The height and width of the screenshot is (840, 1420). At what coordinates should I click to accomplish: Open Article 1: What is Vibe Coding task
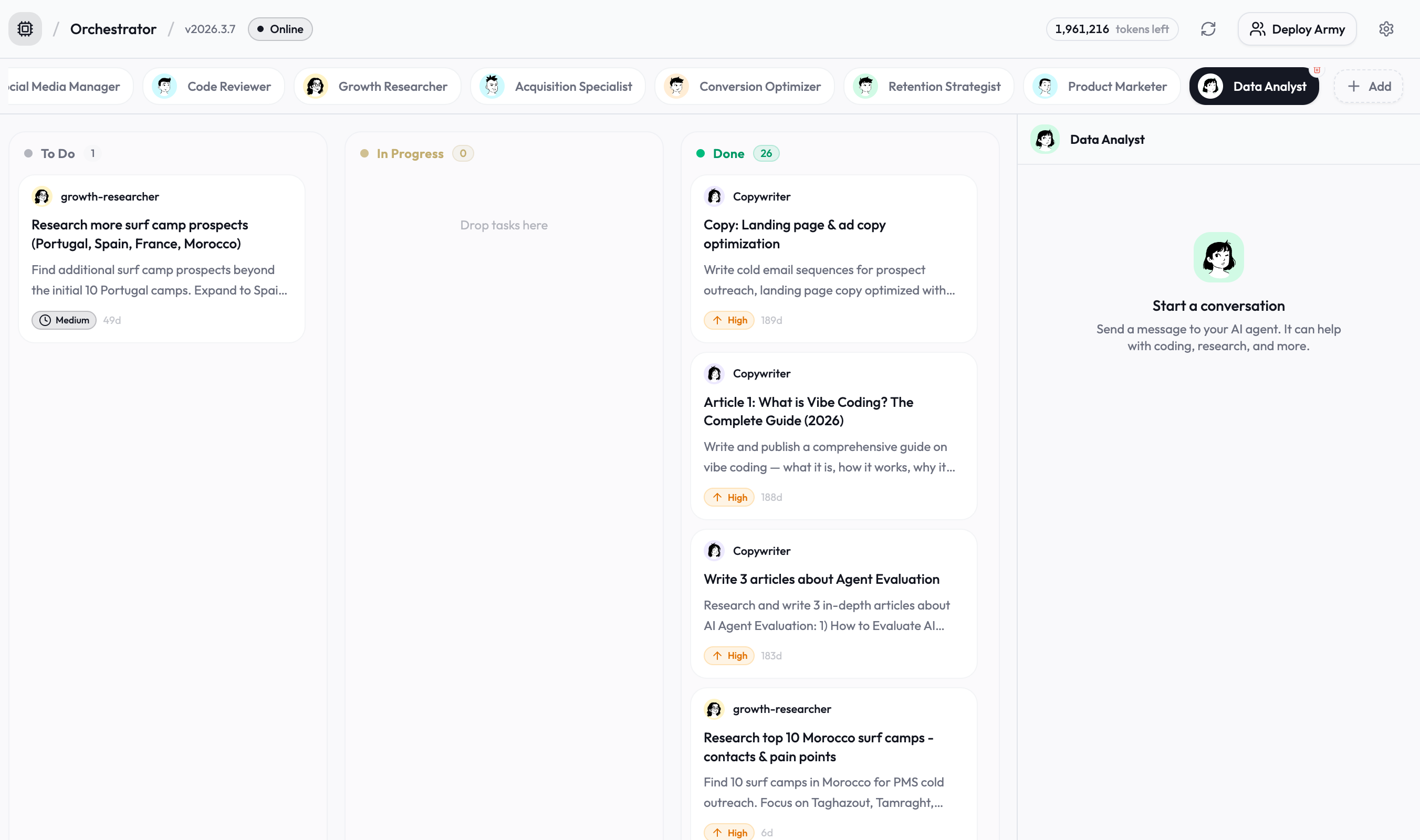tap(833, 436)
